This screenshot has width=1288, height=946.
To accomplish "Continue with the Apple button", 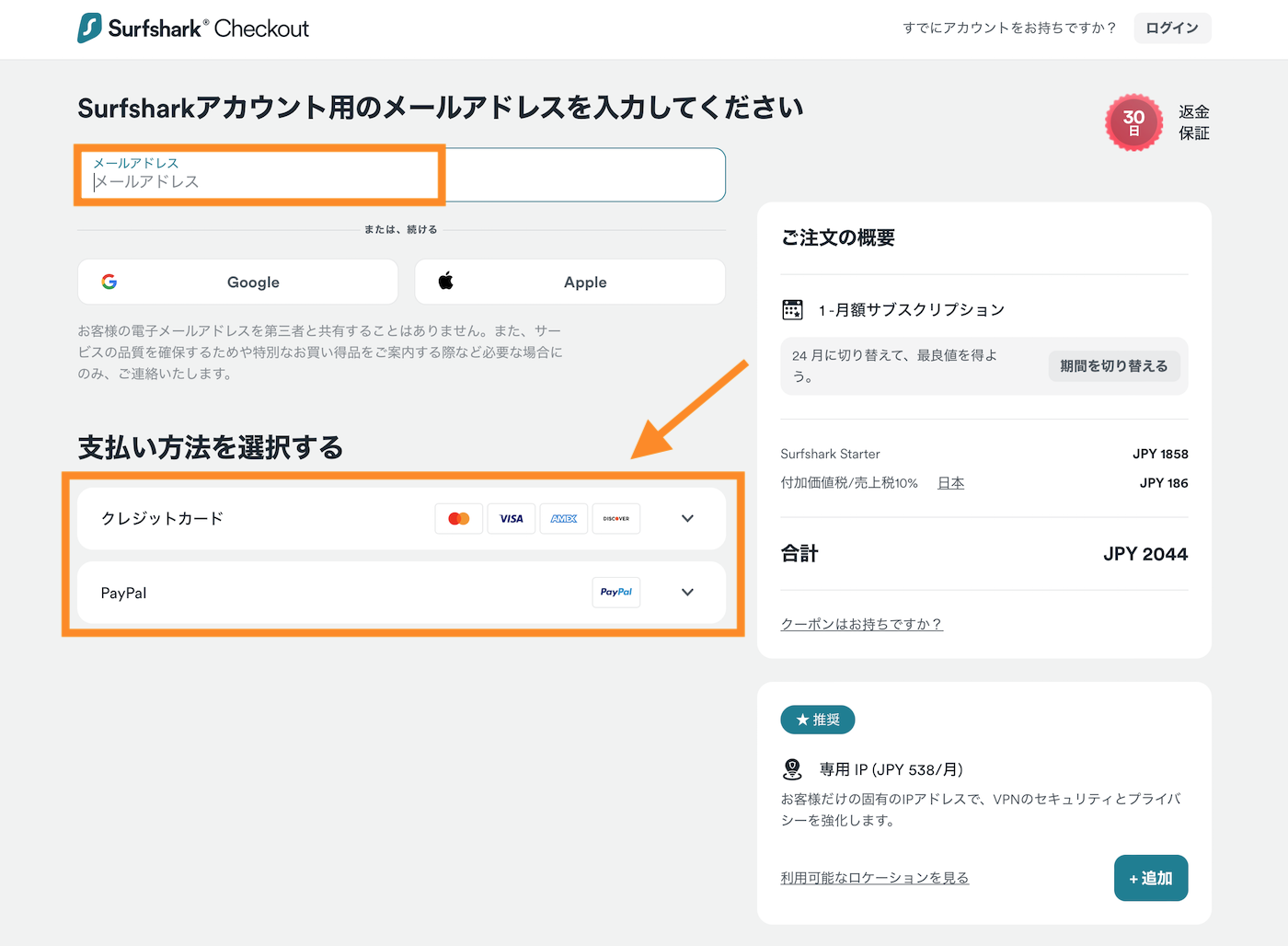I will click(x=569, y=282).
